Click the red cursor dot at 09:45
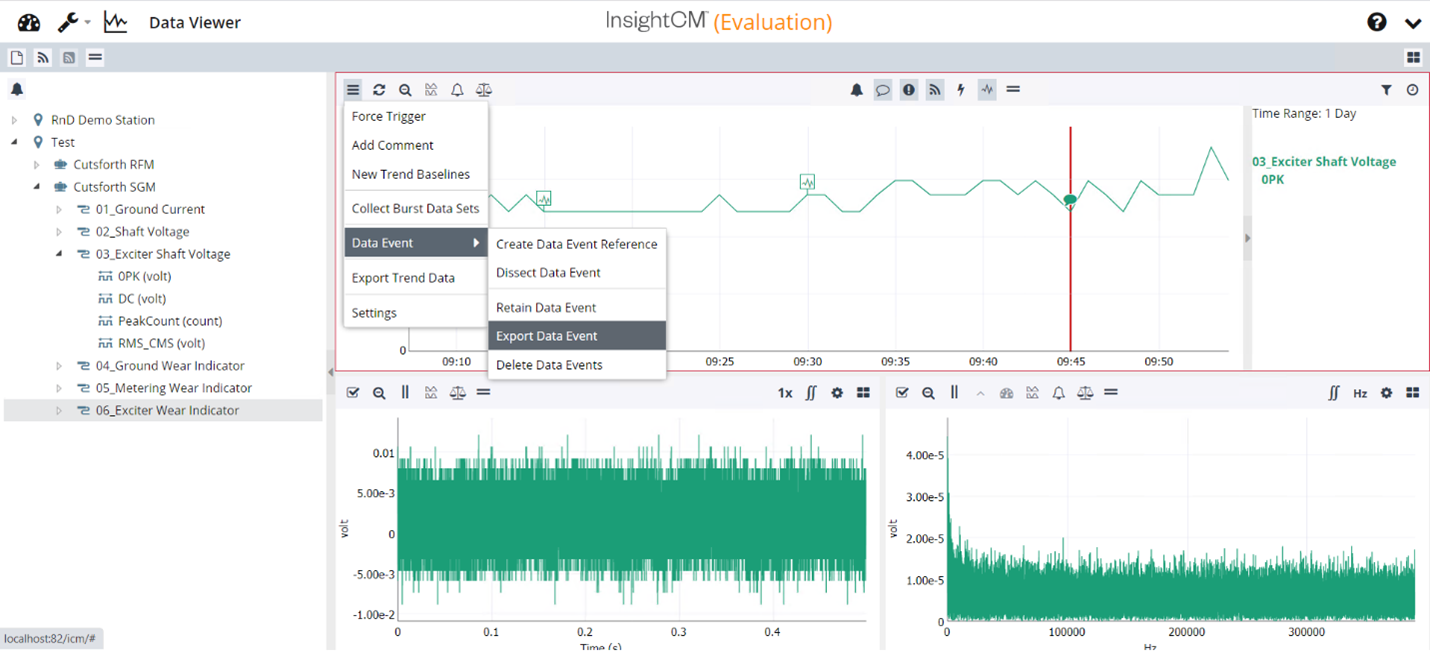 (x=1070, y=200)
